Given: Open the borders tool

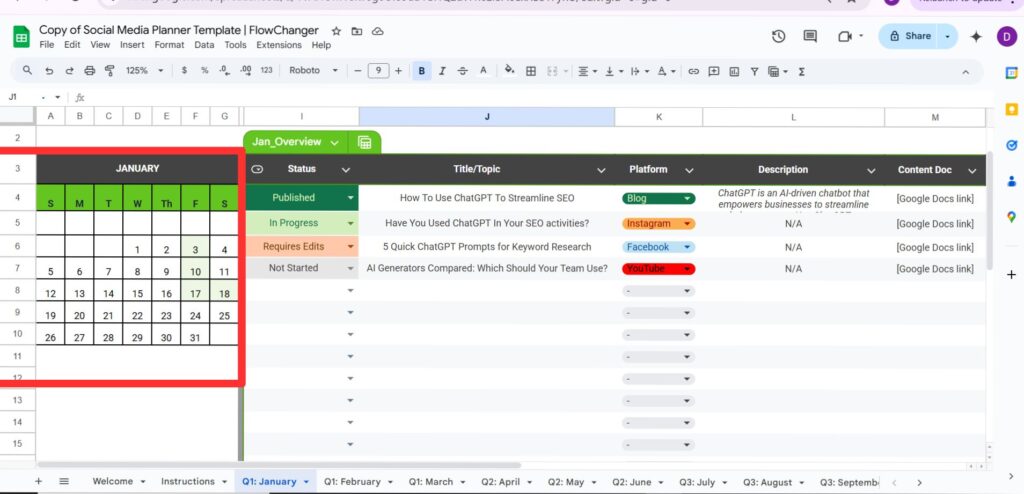Looking at the screenshot, I should 531,71.
